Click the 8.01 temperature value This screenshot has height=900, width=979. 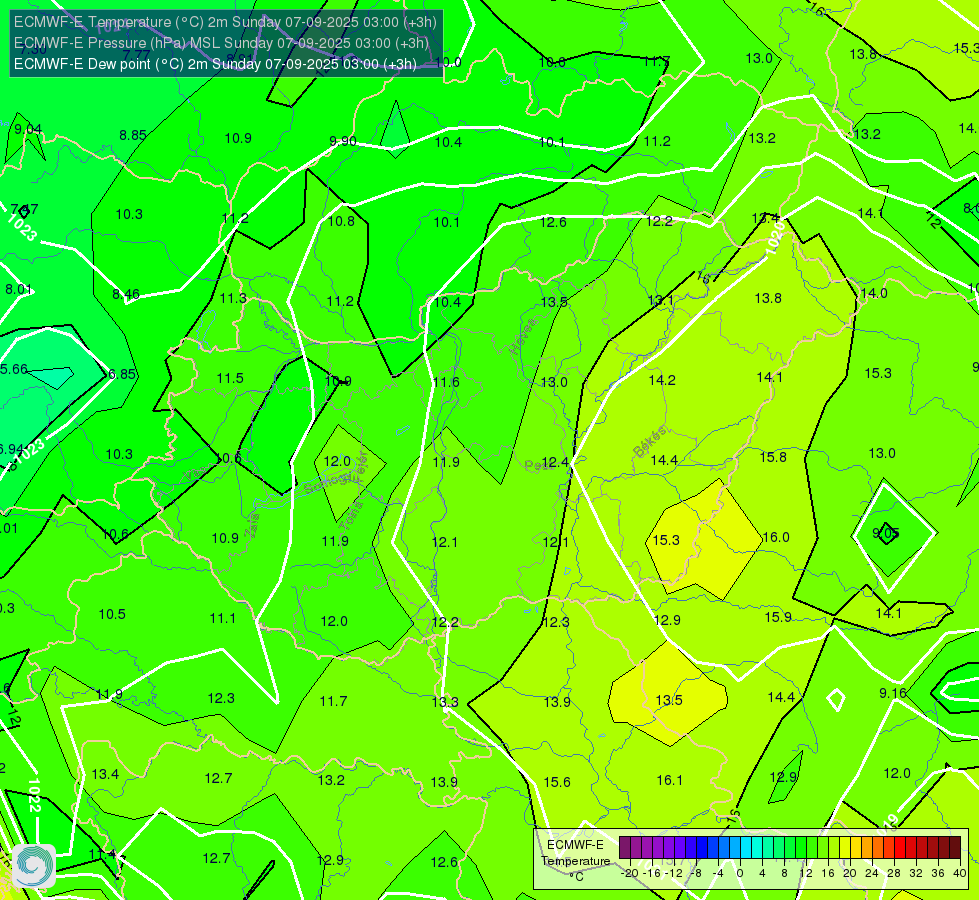[18, 289]
